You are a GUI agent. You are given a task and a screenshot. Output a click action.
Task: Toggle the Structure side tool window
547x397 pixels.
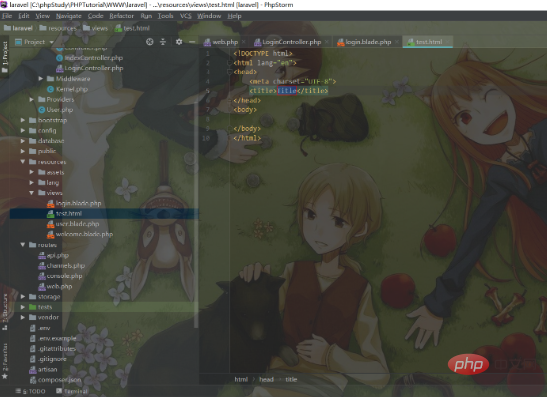click(5, 312)
